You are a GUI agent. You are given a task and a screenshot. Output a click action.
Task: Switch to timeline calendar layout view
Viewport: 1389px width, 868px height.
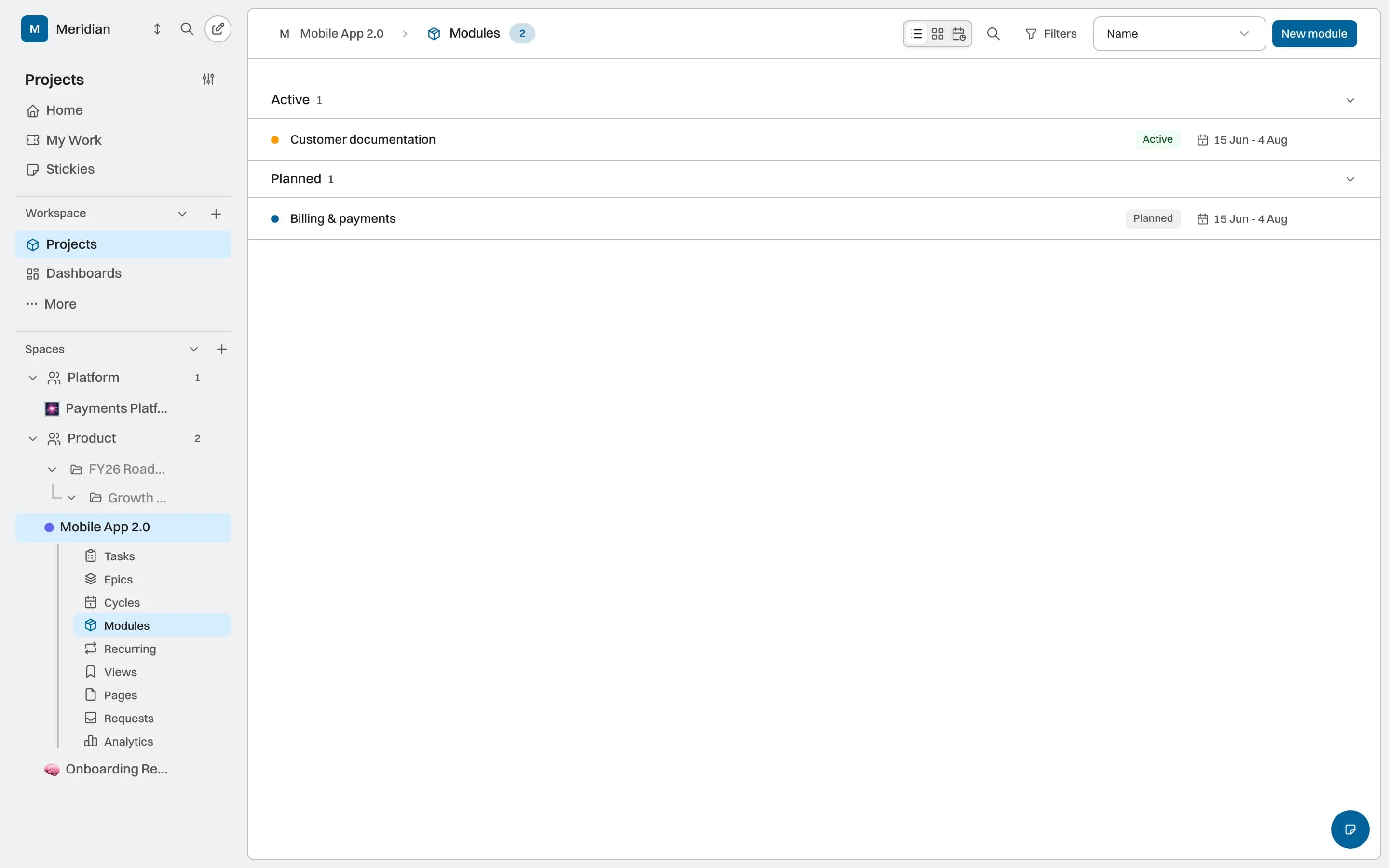coord(958,34)
